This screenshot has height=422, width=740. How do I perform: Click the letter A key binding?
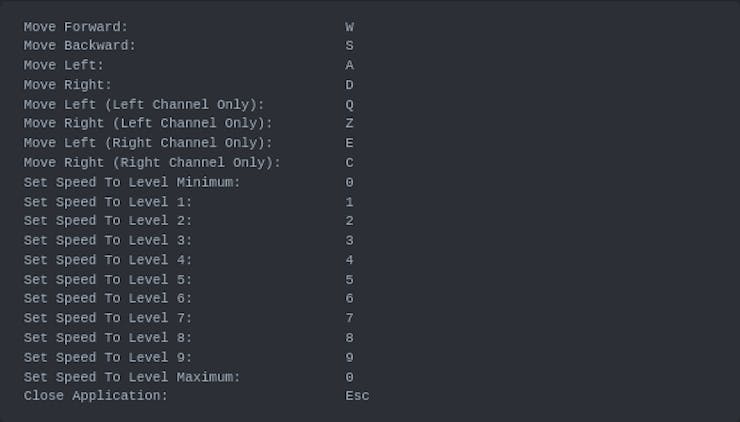(x=350, y=66)
